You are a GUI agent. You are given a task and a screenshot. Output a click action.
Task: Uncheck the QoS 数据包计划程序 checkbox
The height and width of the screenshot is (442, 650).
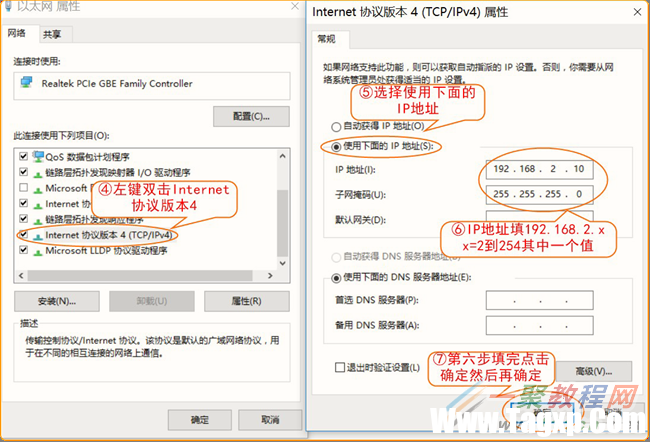click(x=24, y=156)
